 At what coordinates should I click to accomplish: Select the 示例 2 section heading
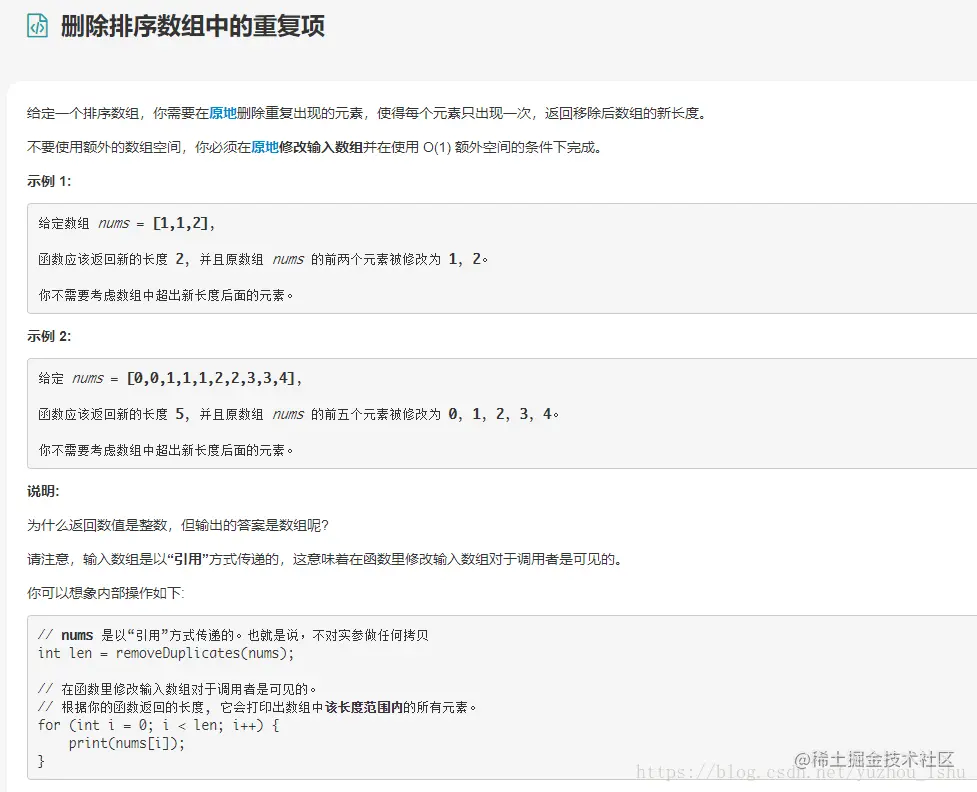click(x=42, y=337)
